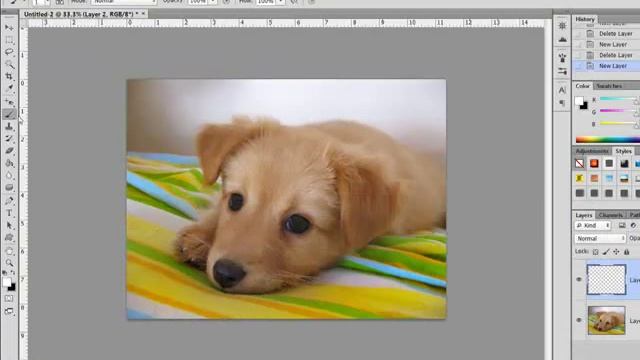Select the Rectangular Marquee tool
Screen dimensions: 640x360
coord(9,40)
